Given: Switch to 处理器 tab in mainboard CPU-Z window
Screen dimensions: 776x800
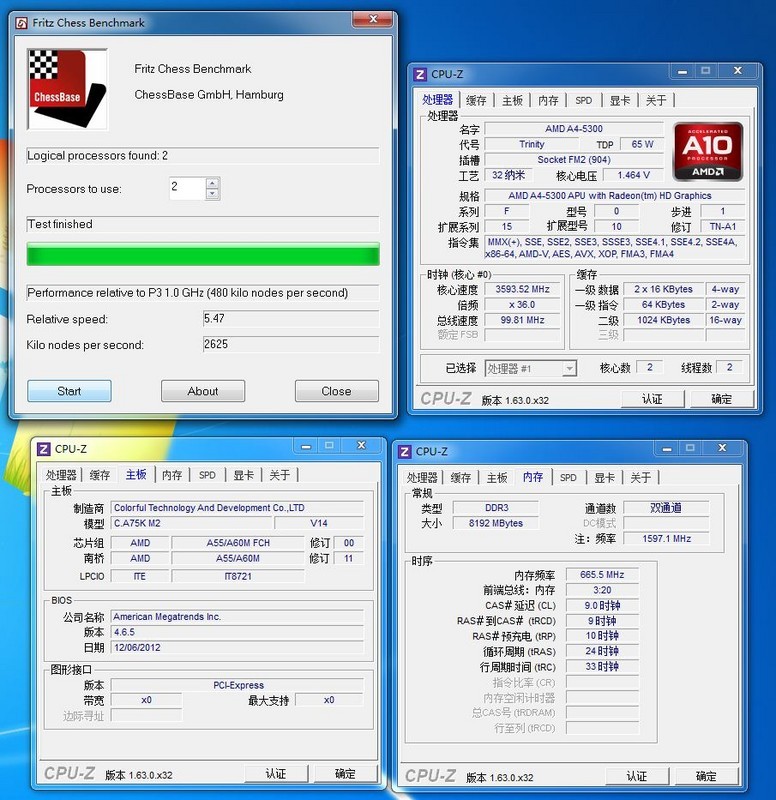Looking at the screenshot, I should 61,476.
